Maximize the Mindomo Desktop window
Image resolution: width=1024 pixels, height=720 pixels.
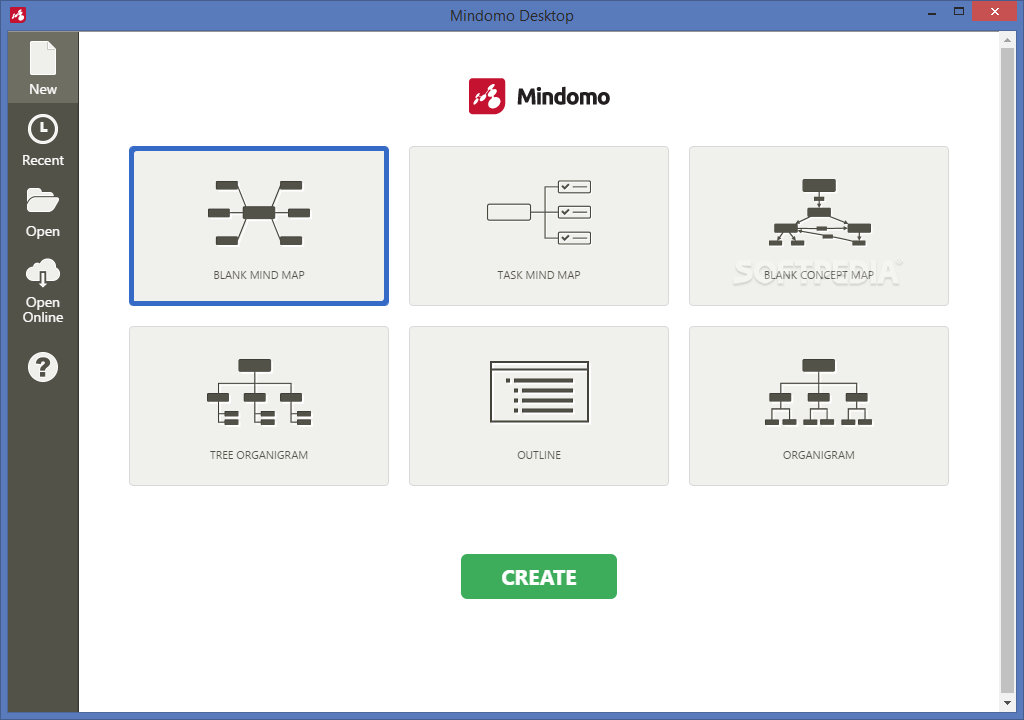coord(959,11)
